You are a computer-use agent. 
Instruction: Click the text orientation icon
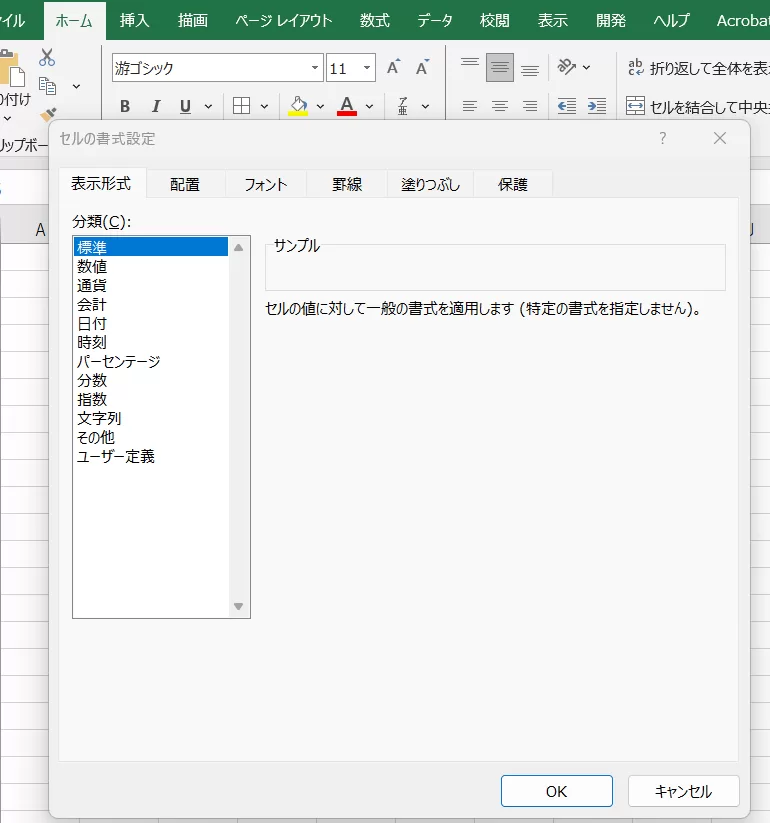coord(567,67)
